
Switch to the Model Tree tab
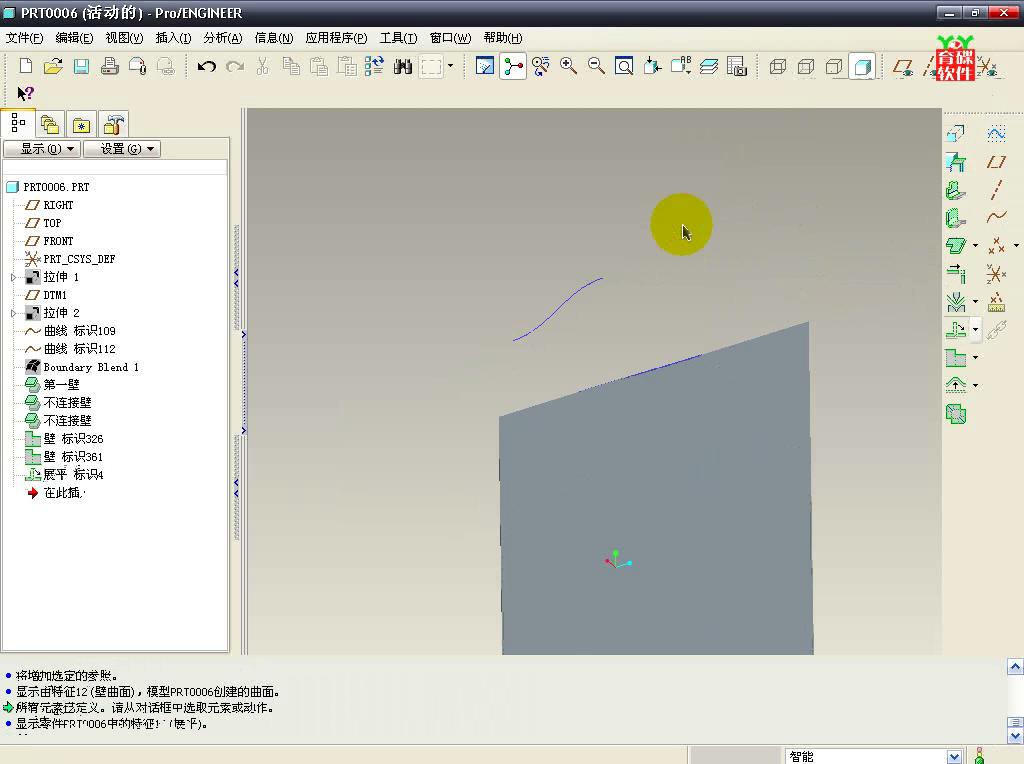(18, 123)
